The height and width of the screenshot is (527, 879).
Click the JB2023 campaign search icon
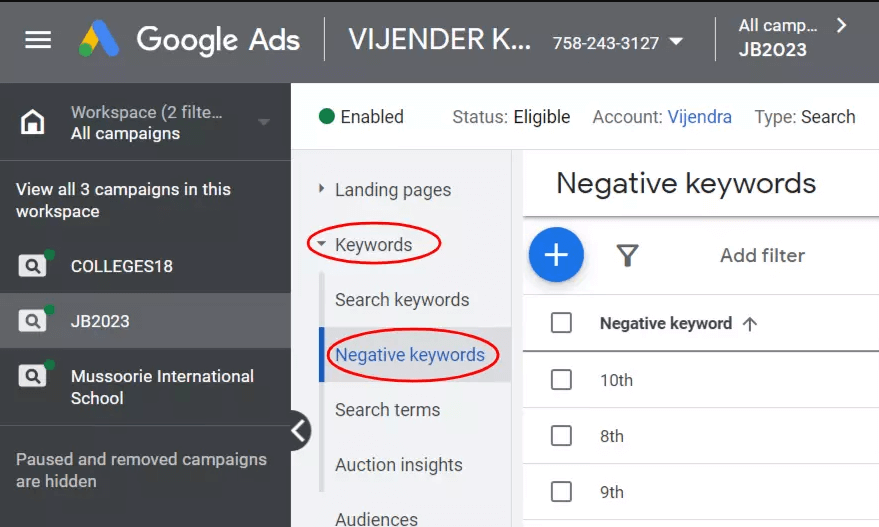33,321
